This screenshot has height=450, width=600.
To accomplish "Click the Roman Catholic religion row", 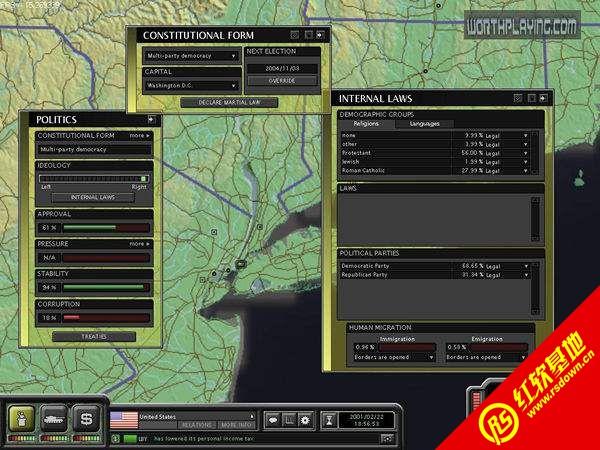I will 435,171.
